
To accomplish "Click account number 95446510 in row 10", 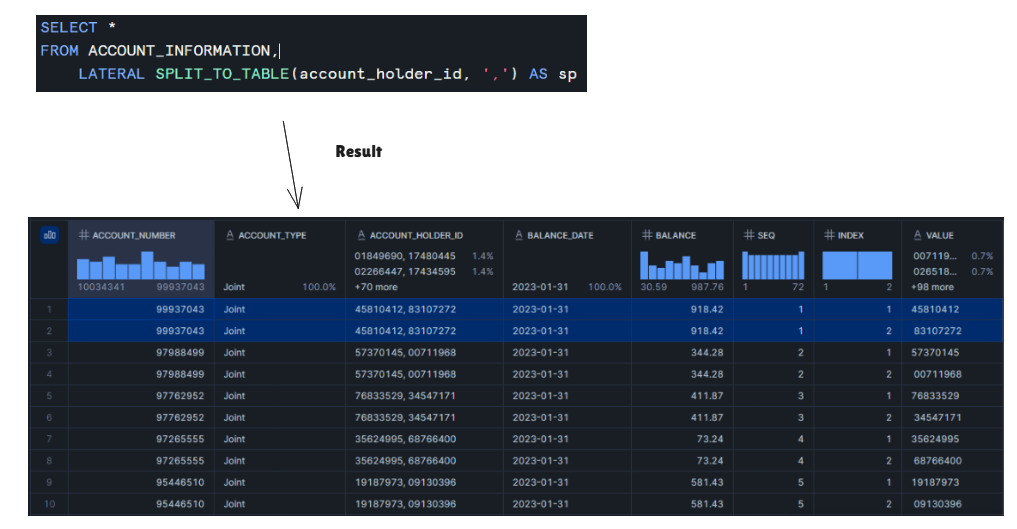I will (180, 504).
